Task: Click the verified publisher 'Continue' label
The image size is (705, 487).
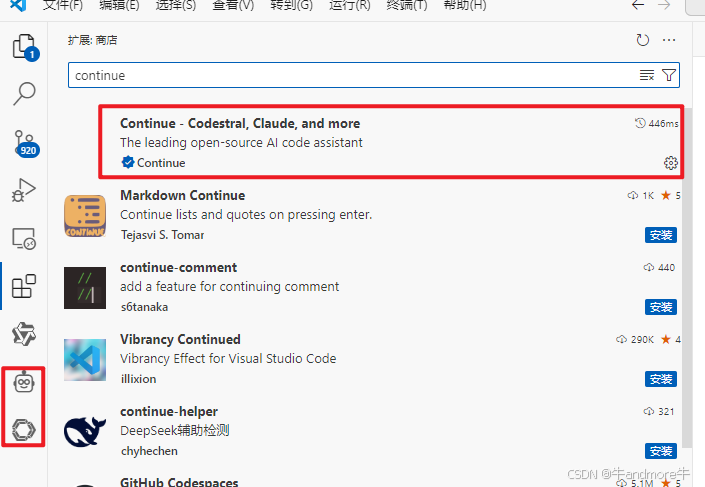Action: (x=161, y=163)
